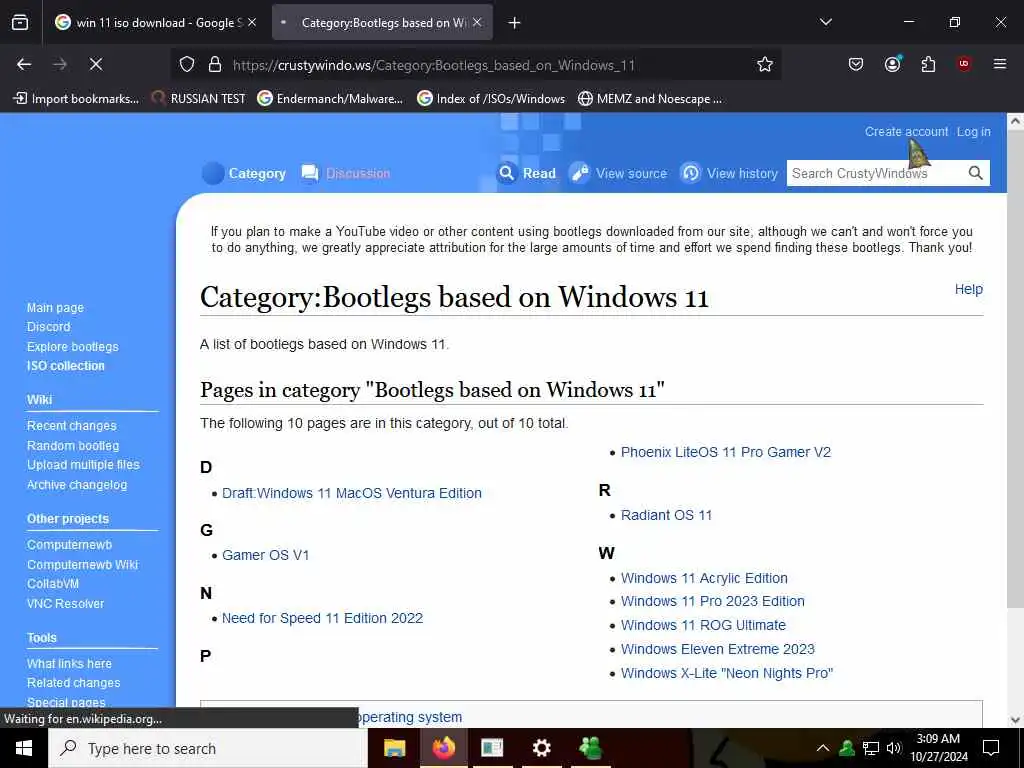Open Phoenix LiteOS 11 Pro Gamer V2
The width and height of the screenshot is (1024, 768).
coord(726,452)
